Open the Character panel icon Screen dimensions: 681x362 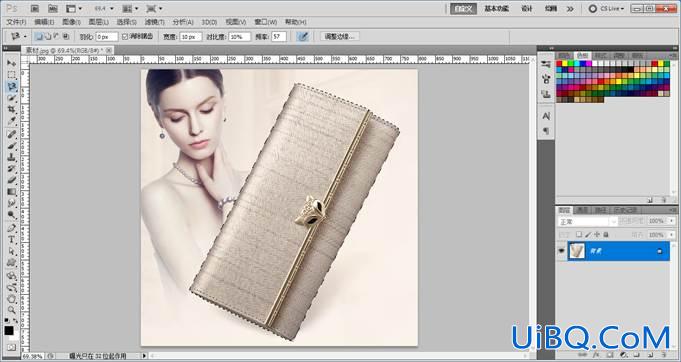click(546, 116)
